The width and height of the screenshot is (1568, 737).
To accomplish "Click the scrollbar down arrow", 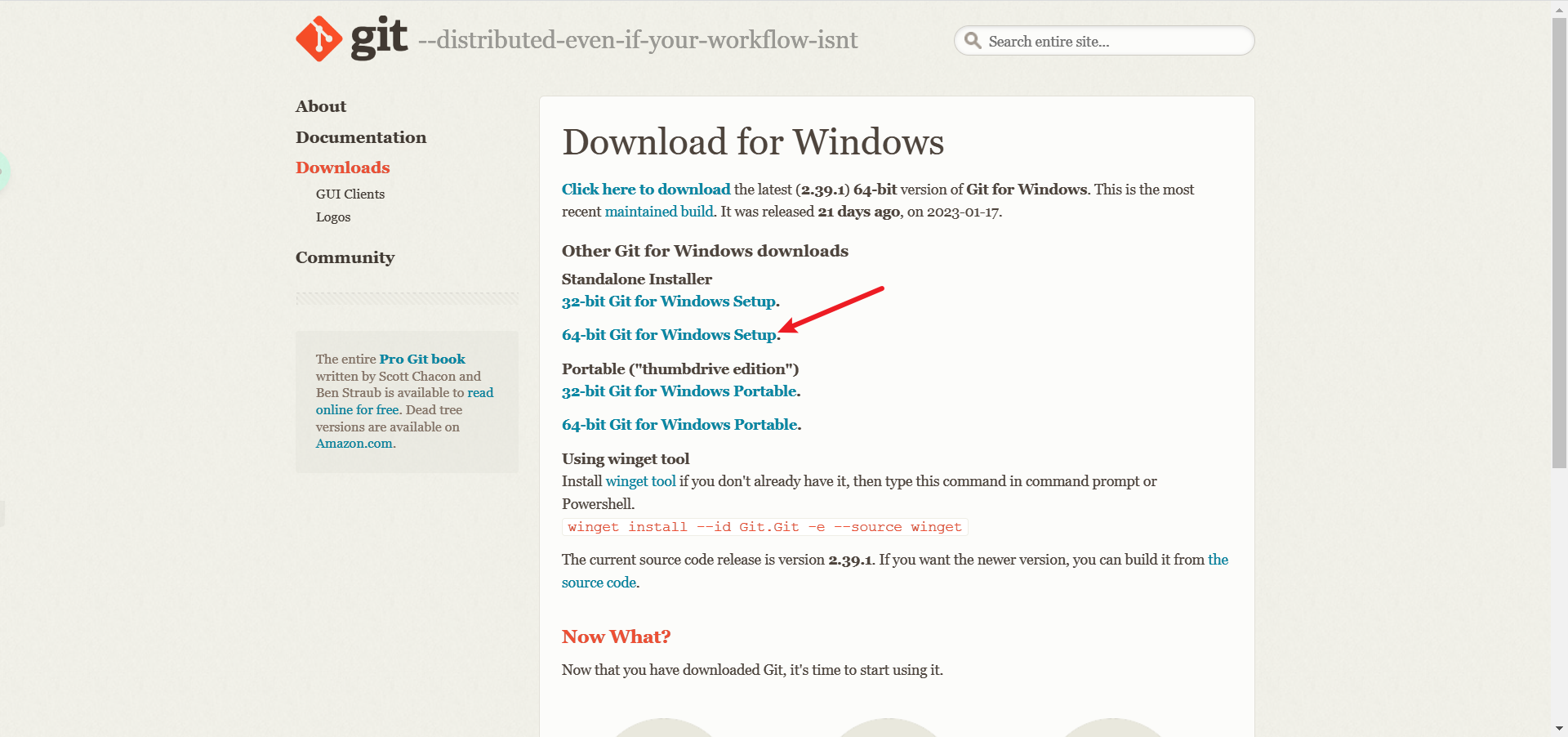I will (x=1559, y=728).
